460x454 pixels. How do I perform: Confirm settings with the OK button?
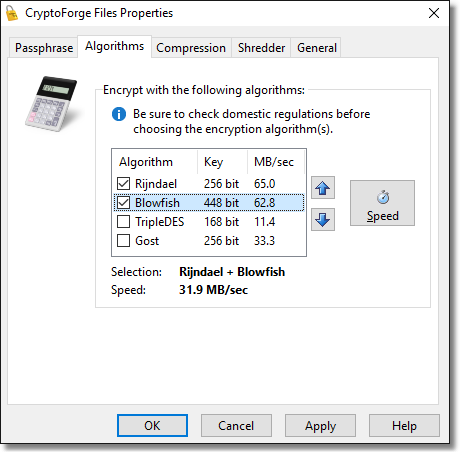coord(152,426)
